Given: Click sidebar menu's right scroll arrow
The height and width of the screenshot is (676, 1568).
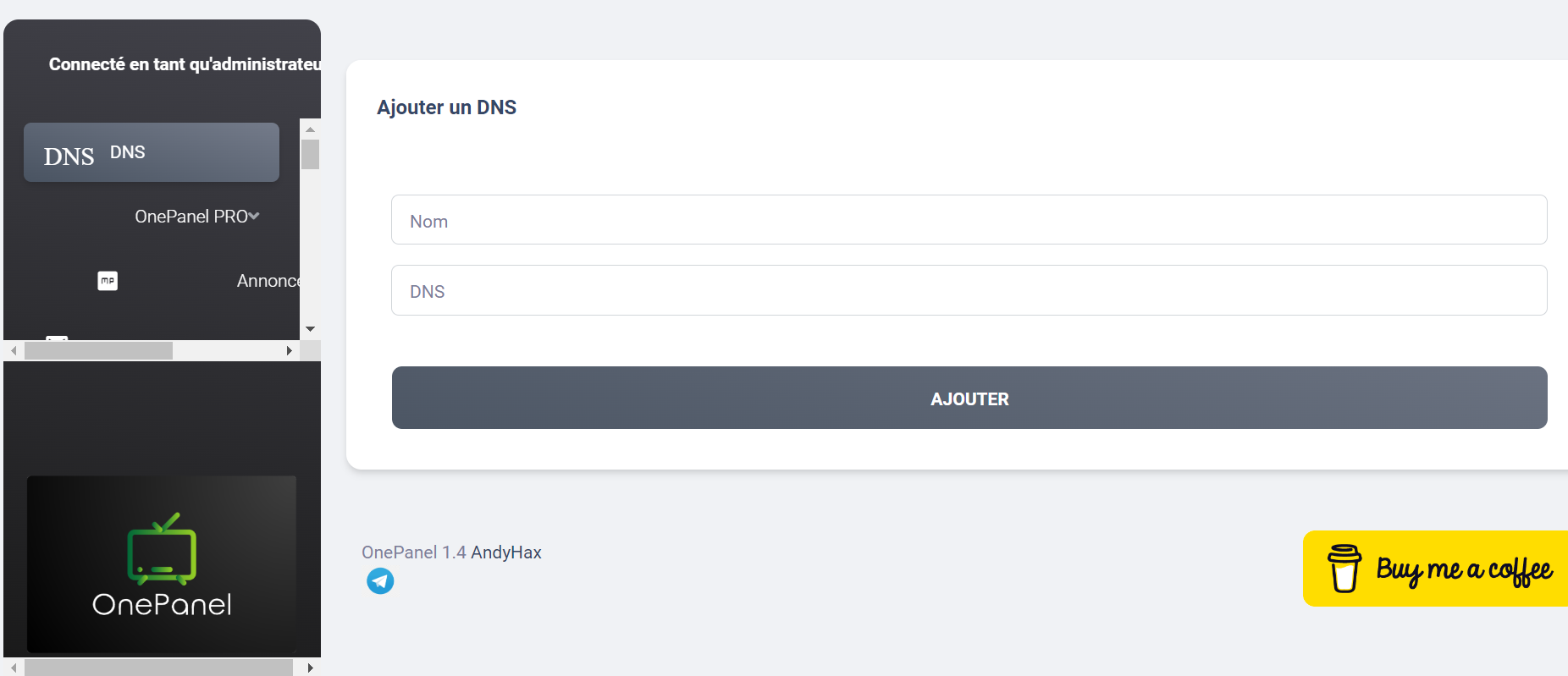Looking at the screenshot, I should click(290, 350).
